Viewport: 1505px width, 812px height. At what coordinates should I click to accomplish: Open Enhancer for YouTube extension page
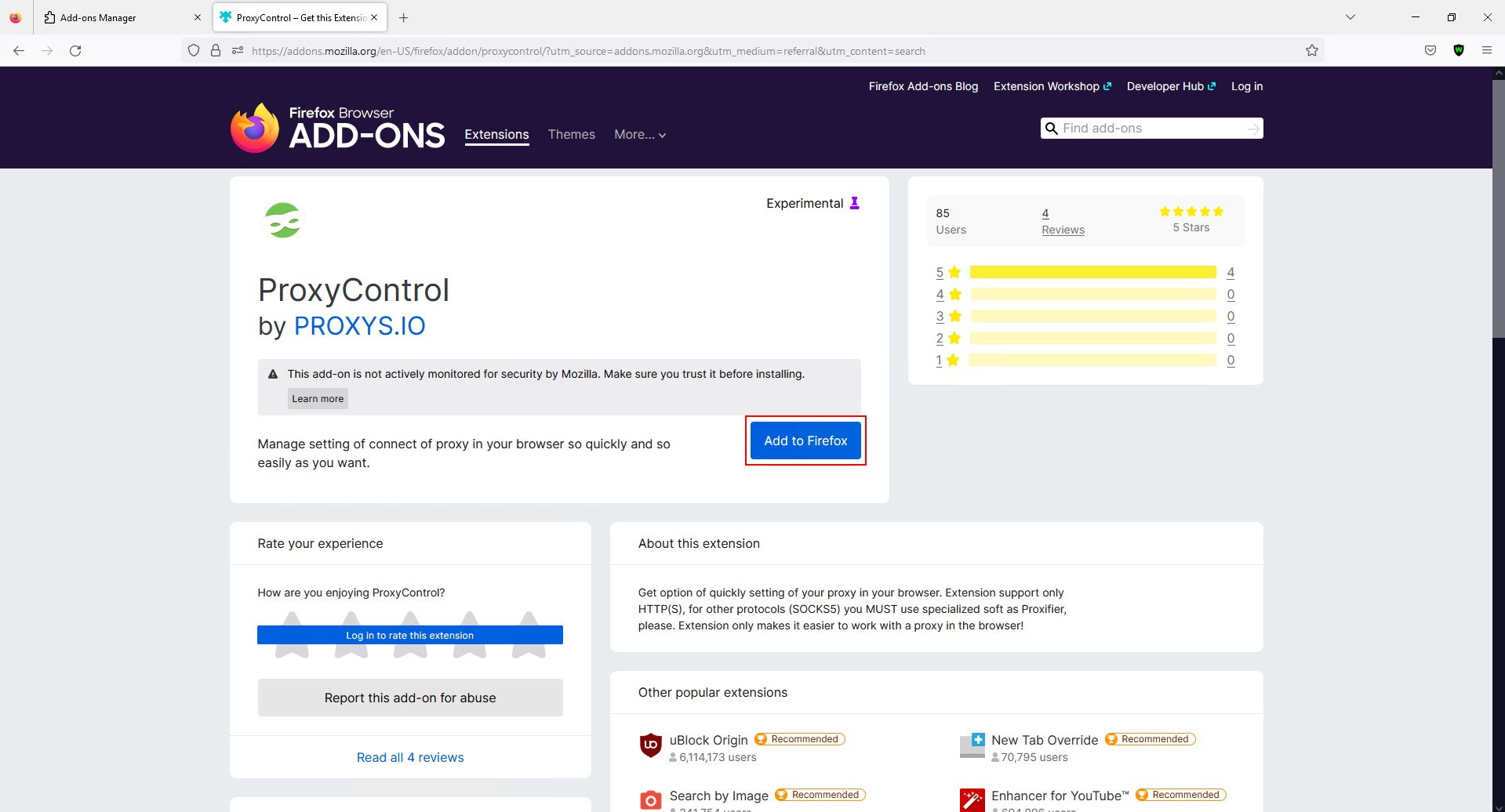coord(1060,796)
